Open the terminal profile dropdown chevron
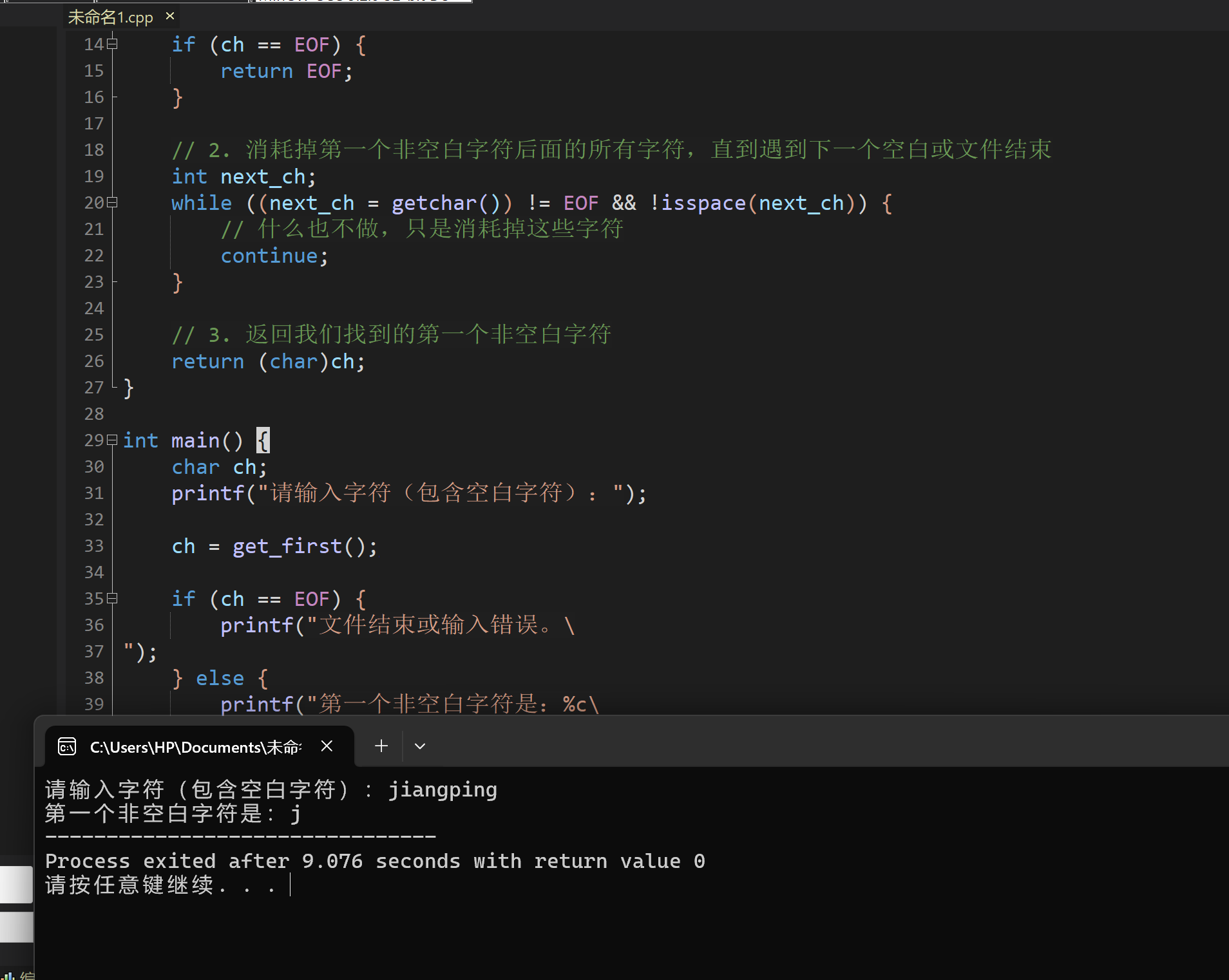The width and height of the screenshot is (1229, 980). pyautogui.click(x=419, y=746)
